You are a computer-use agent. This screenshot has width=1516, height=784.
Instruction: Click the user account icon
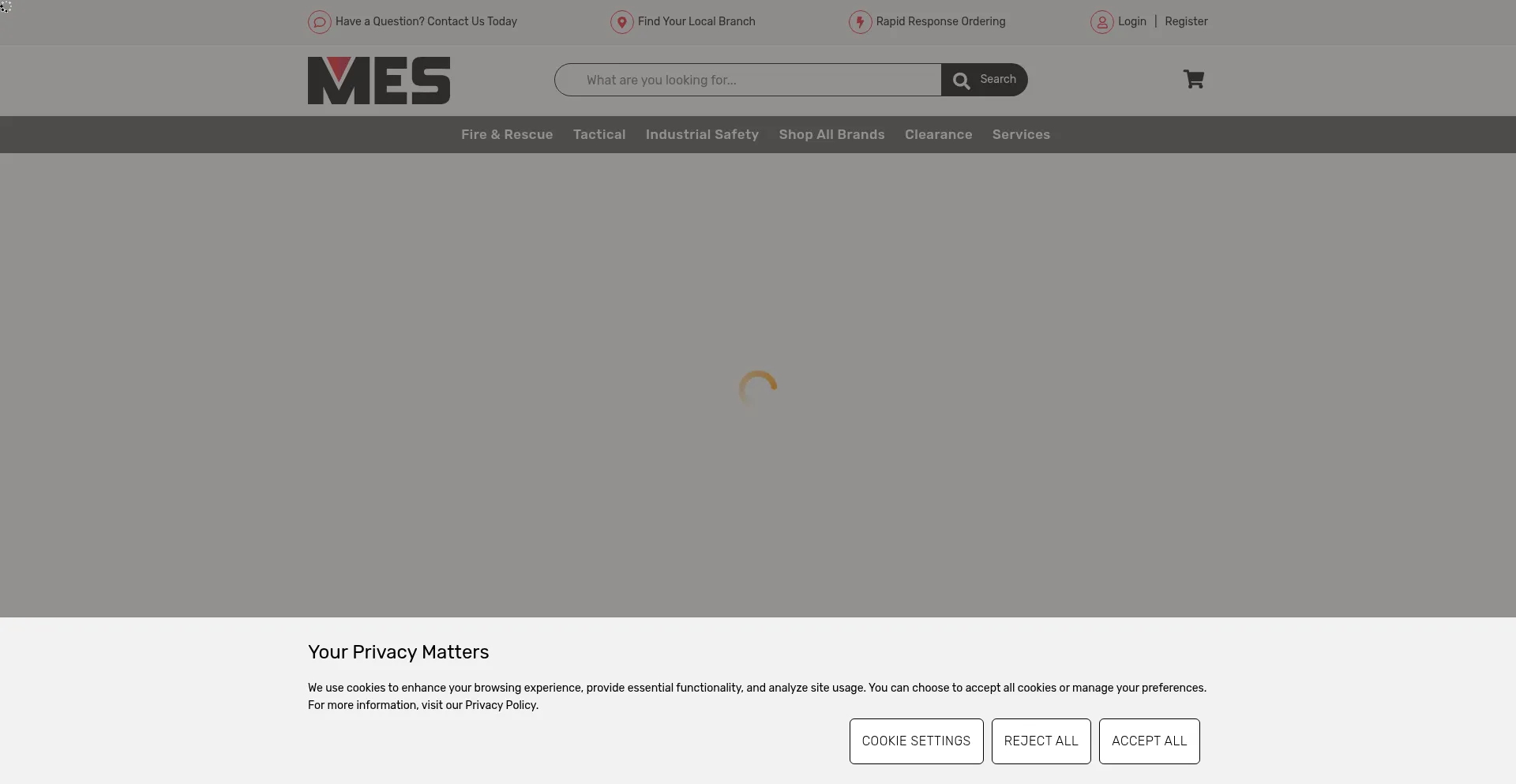(x=1101, y=22)
